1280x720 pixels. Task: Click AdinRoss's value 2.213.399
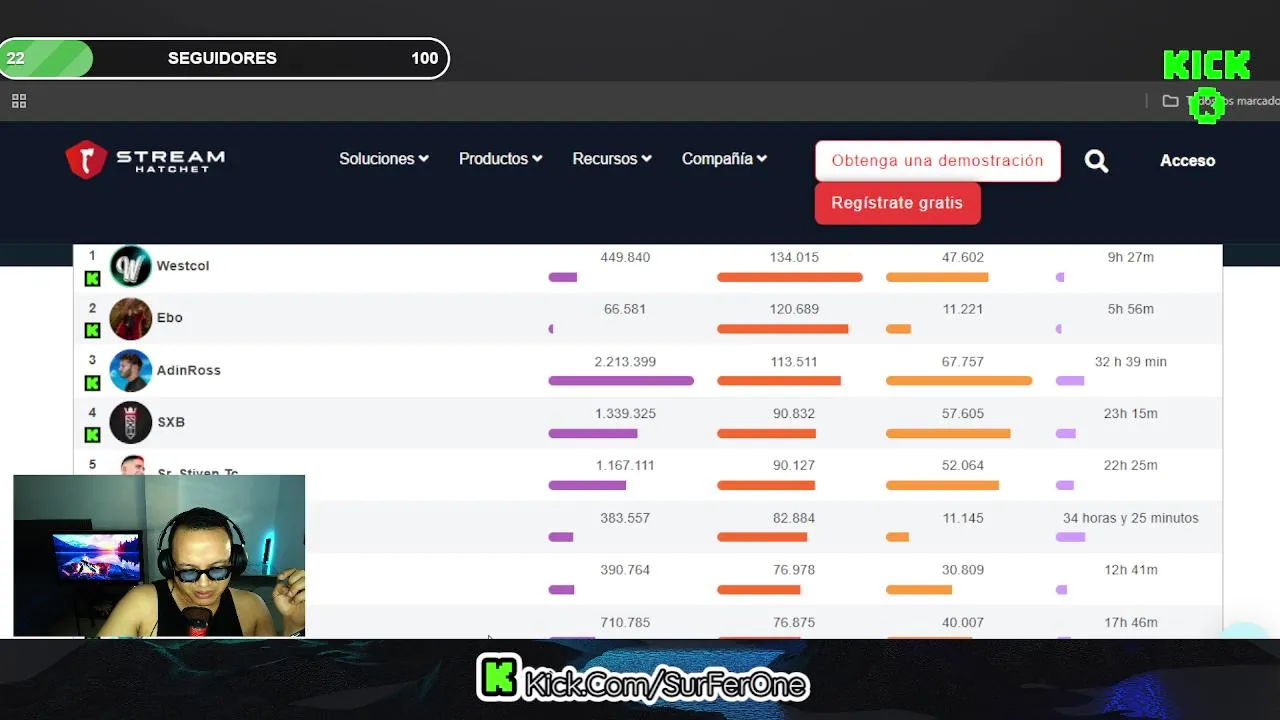(625, 362)
